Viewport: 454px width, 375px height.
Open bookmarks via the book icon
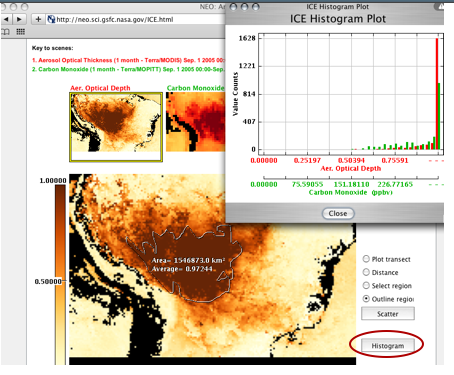tap(6, 32)
